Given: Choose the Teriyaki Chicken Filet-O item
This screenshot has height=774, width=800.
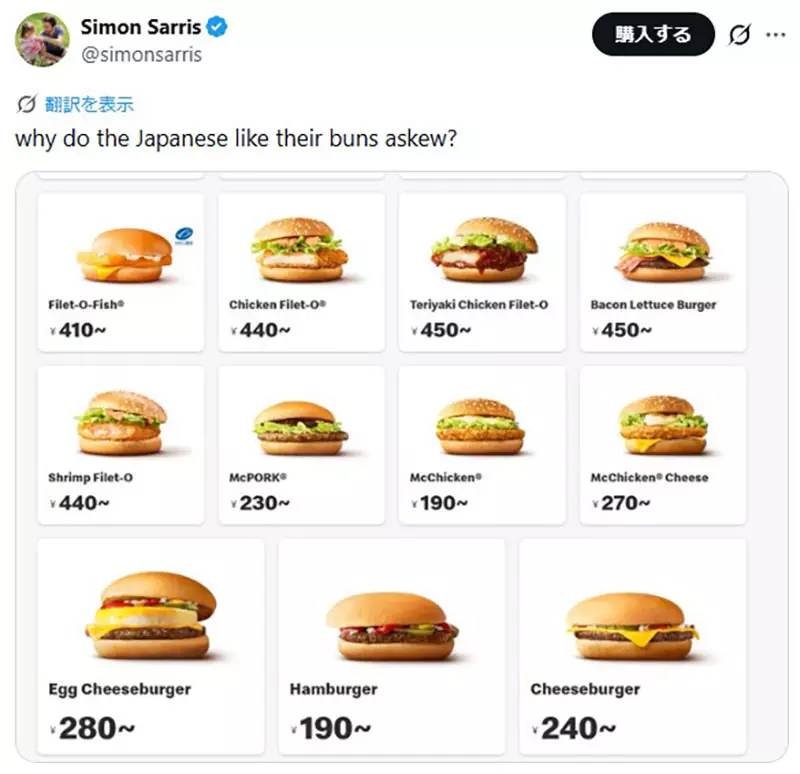Looking at the screenshot, I should [482, 271].
